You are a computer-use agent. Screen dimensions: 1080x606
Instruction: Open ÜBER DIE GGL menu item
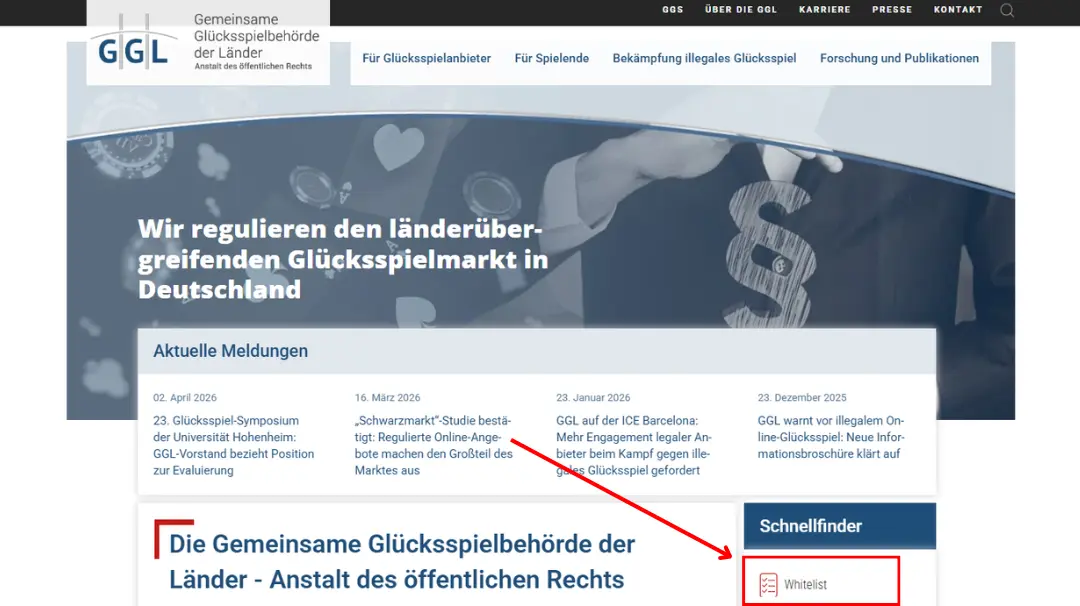point(740,10)
